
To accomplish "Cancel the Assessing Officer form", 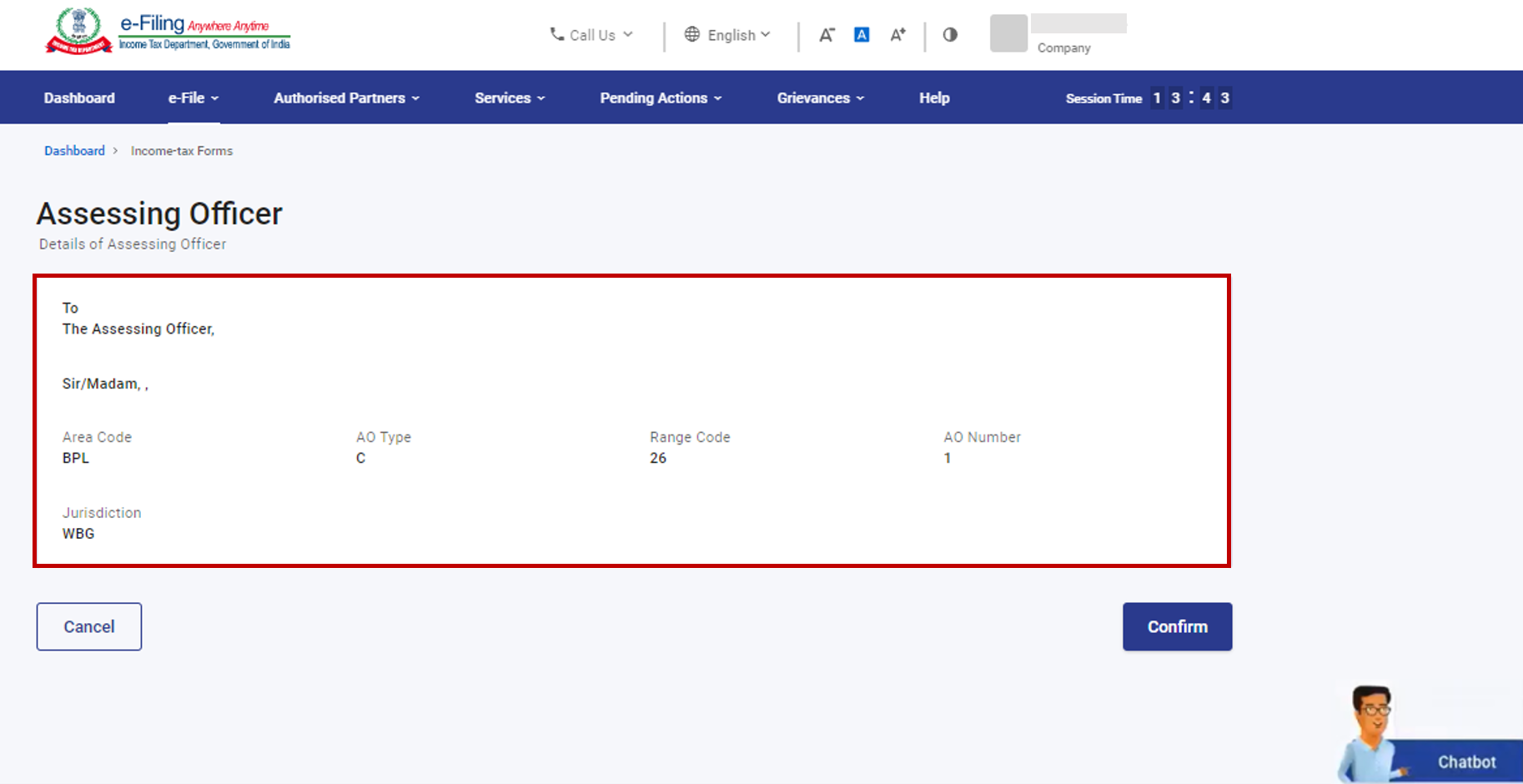I will pos(88,626).
